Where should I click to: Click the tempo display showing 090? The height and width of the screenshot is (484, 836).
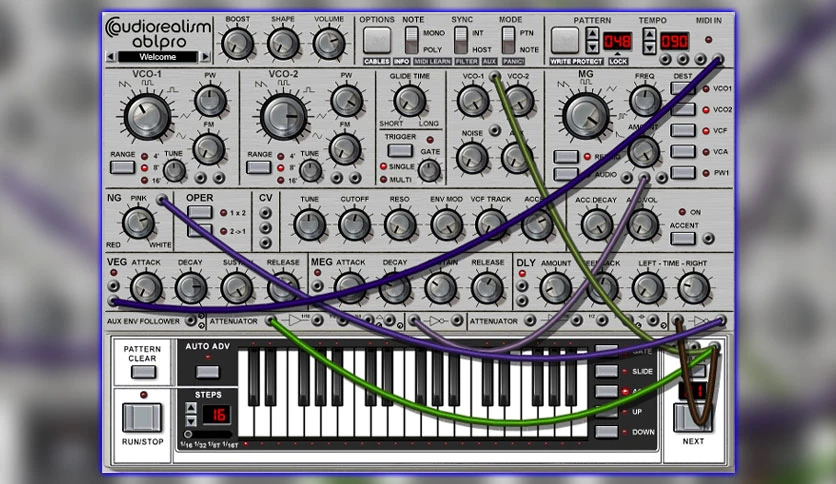click(674, 41)
